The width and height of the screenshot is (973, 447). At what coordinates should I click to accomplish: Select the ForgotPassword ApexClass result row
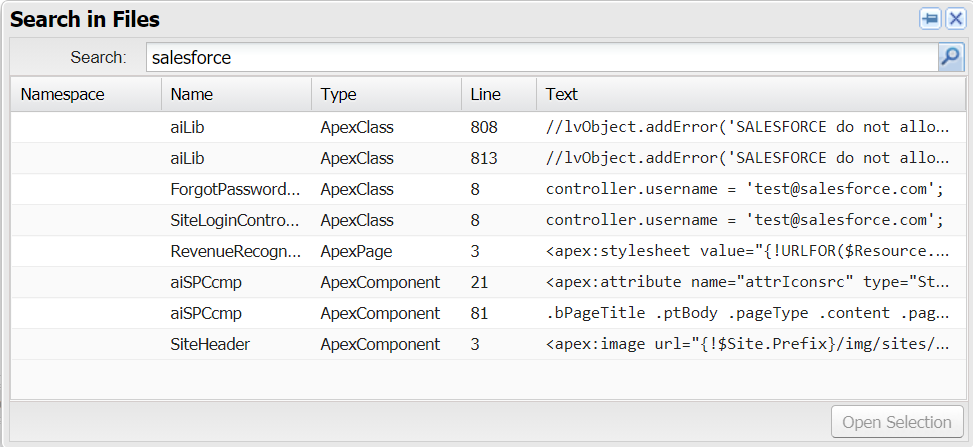[235, 189]
